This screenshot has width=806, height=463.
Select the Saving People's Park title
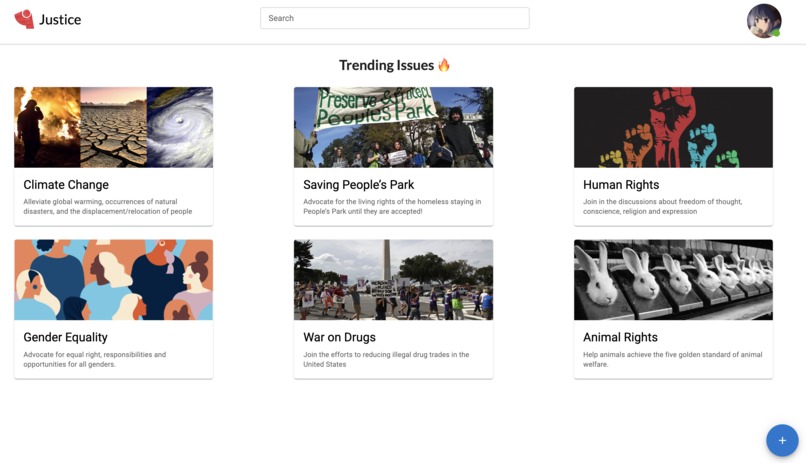358,185
